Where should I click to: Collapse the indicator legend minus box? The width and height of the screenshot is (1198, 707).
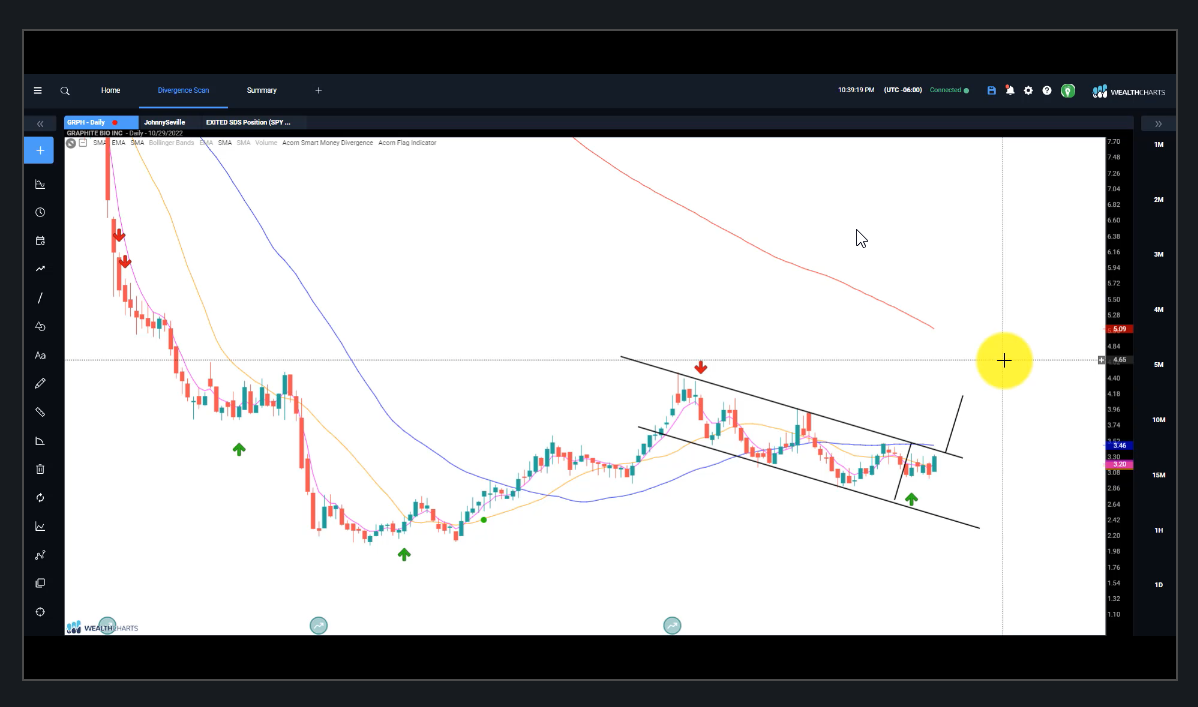(x=83, y=143)
